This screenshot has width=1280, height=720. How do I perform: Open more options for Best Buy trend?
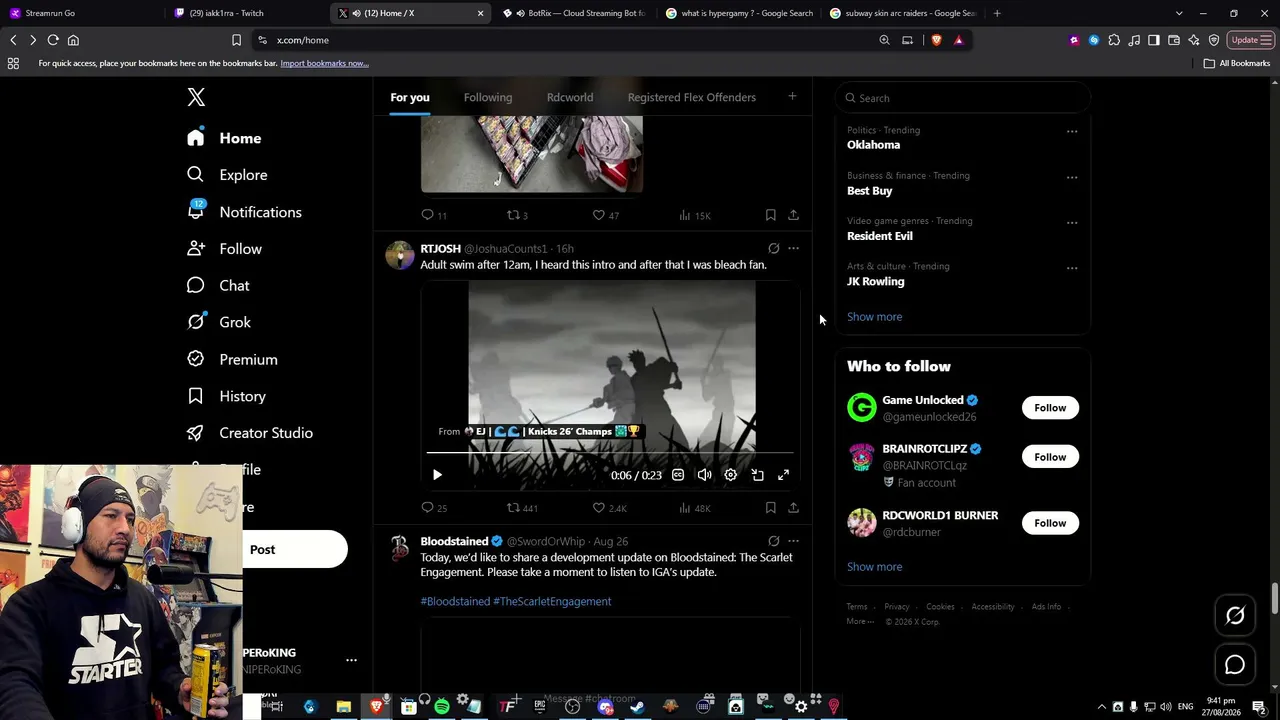pos(1072,177)
